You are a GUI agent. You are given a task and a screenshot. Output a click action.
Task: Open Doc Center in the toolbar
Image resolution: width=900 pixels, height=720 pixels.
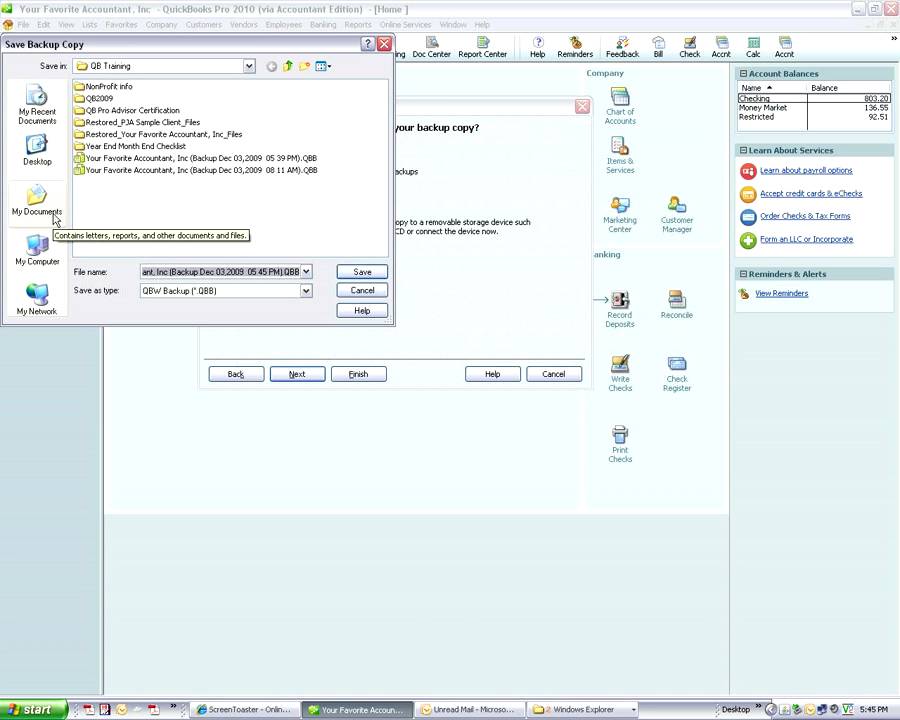[432, 47]
